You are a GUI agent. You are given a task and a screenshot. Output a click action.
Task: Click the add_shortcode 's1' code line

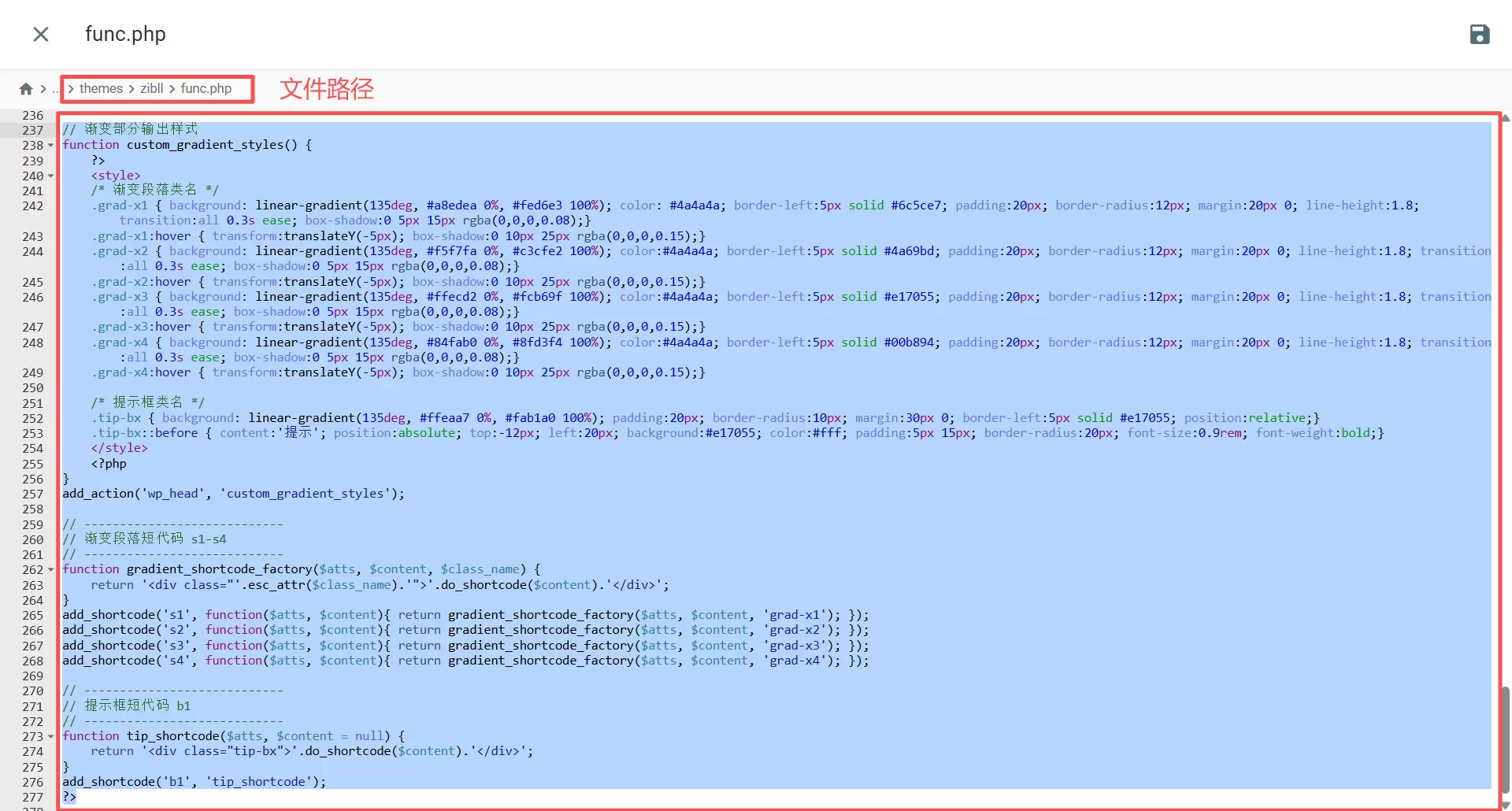(x=465, y=615)
